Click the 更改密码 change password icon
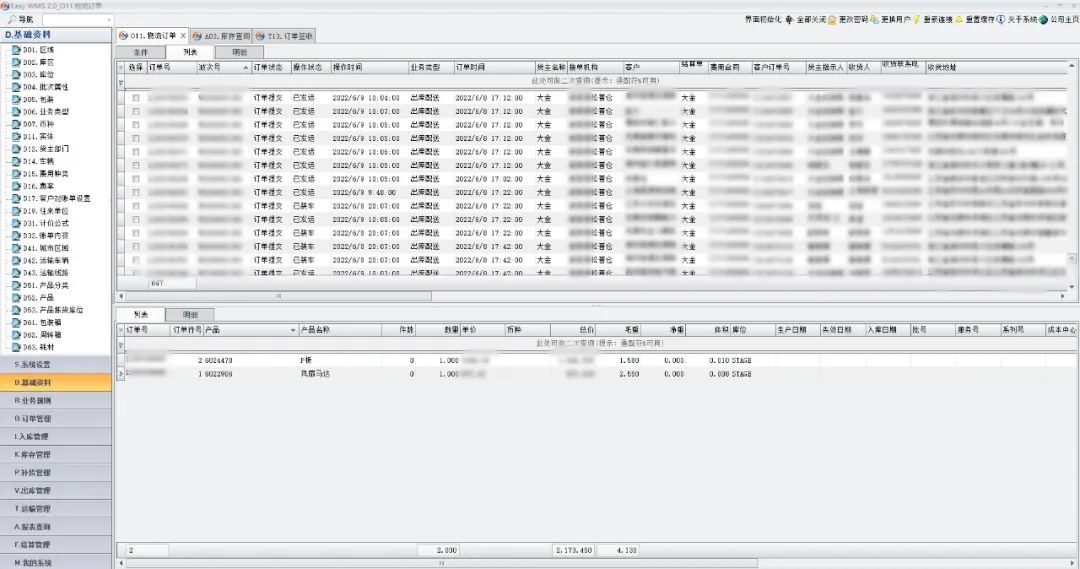Image resolution: width=1080 pixels, height=569 pixels. tap(833, 19)
